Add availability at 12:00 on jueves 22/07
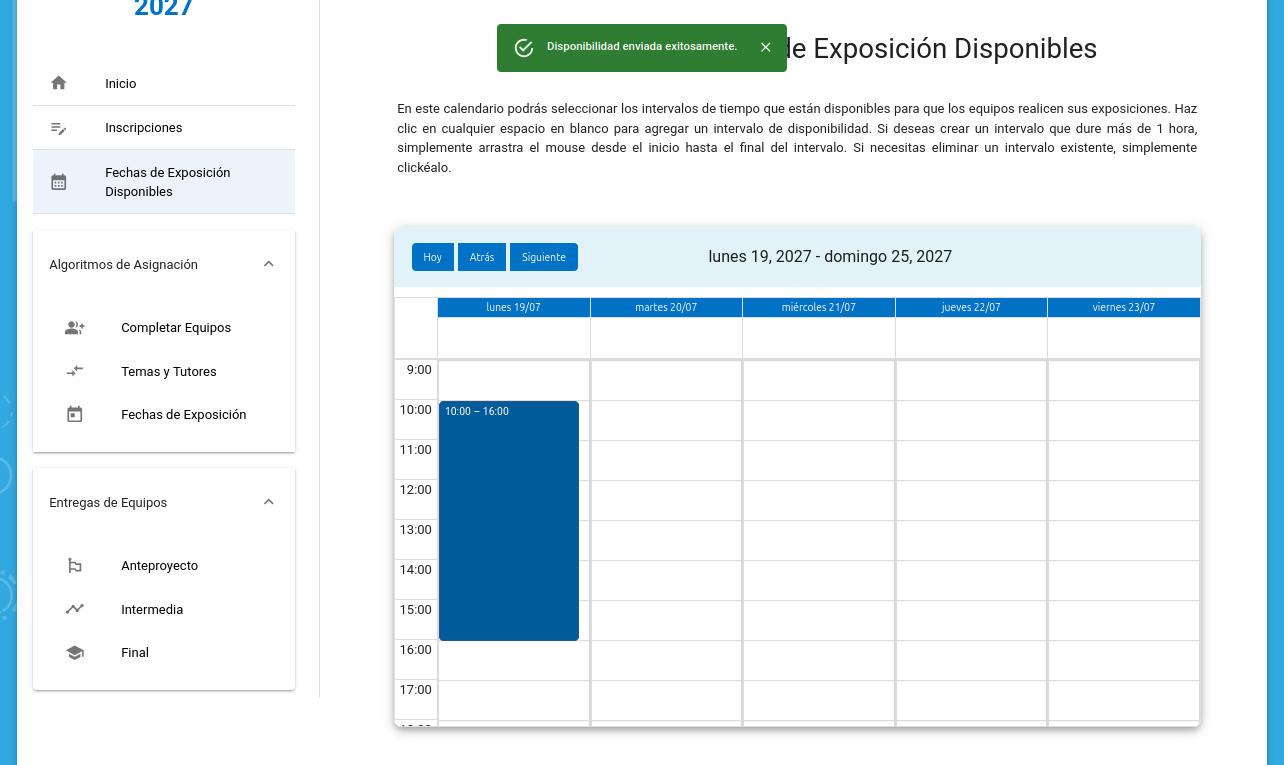 coord(971,500)
